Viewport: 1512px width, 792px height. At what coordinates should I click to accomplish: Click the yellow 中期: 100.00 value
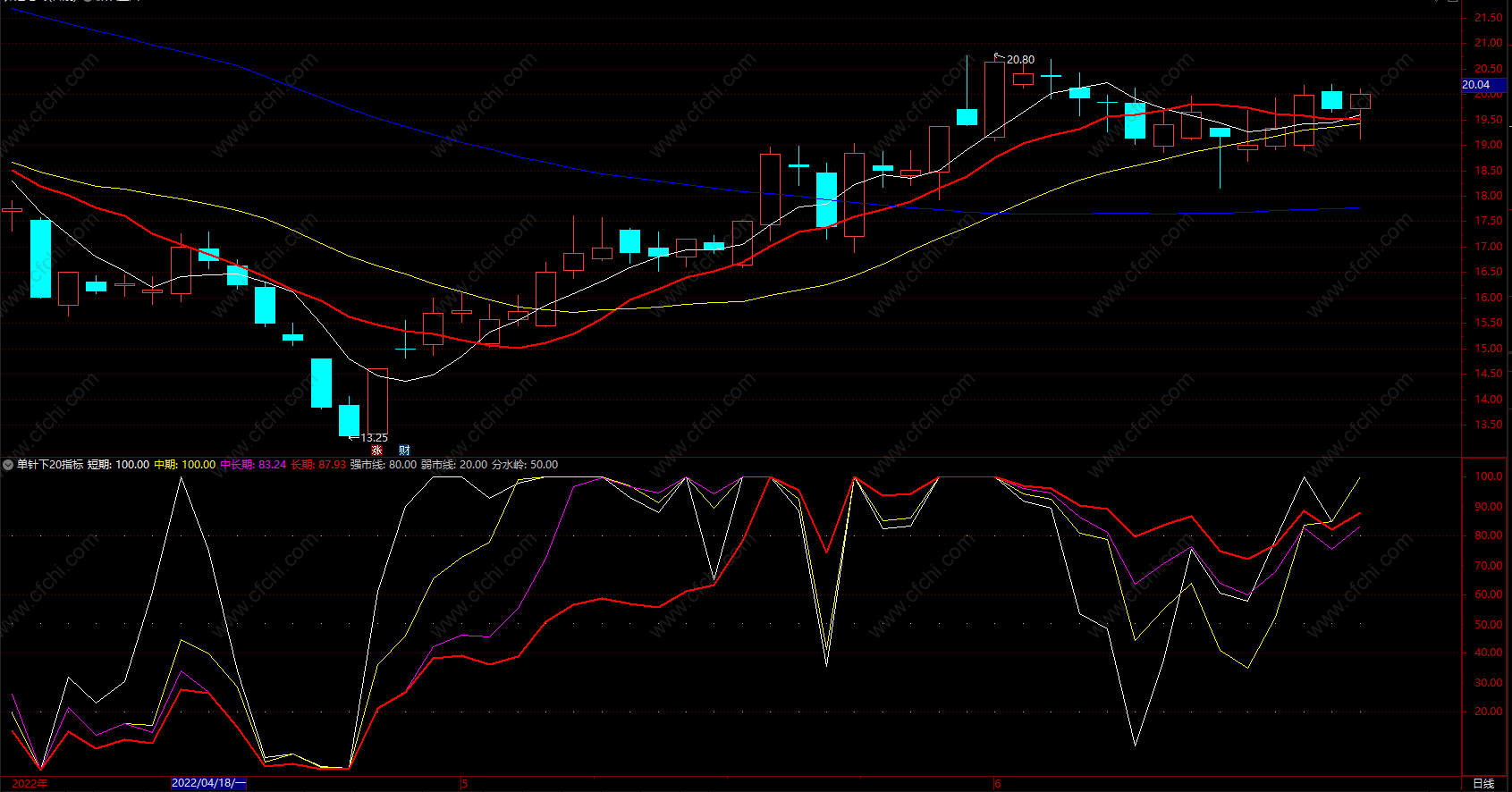click(x=185, y=465)
